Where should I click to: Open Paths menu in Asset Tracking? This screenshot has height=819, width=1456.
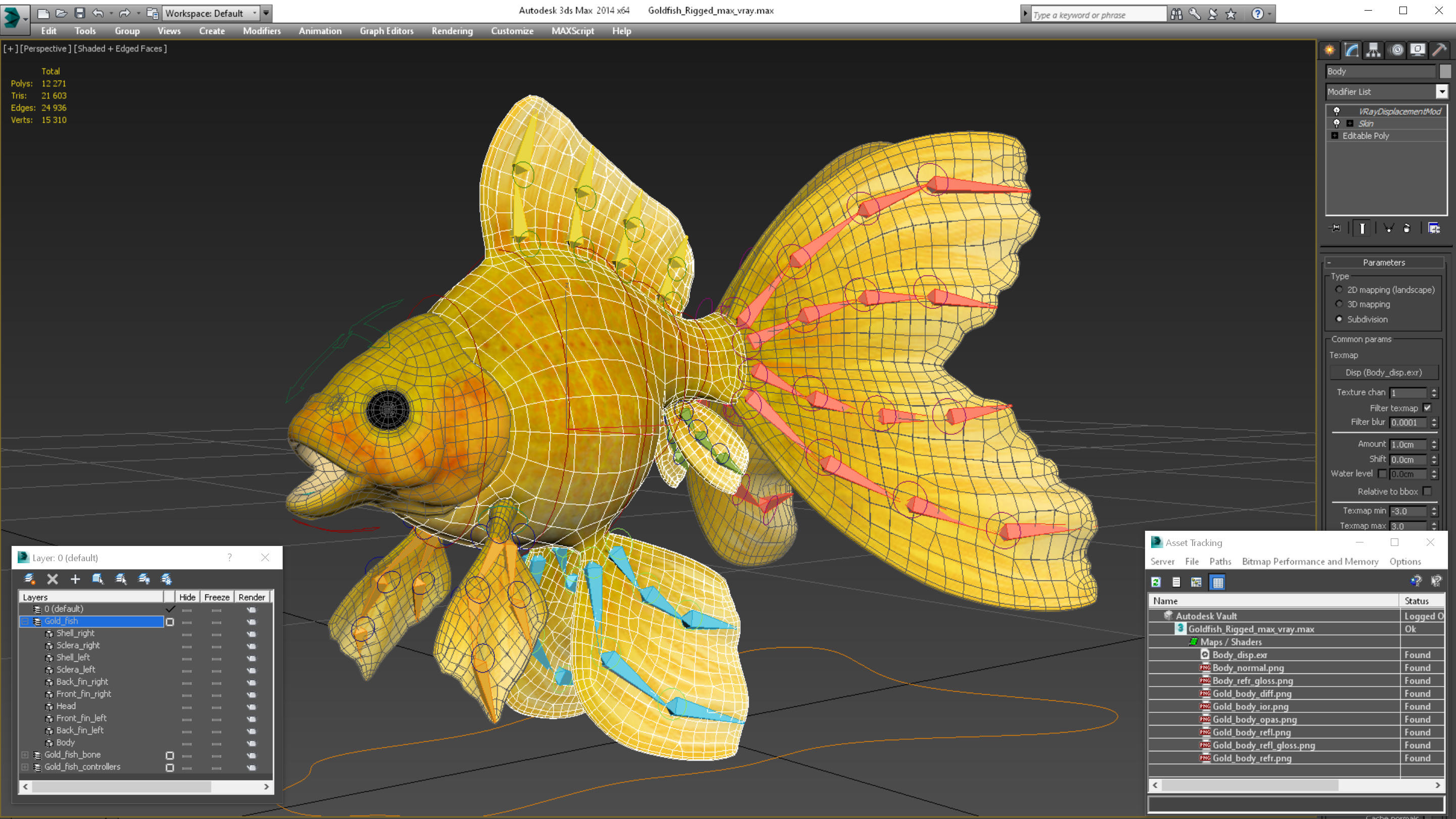coord(1220,561)
